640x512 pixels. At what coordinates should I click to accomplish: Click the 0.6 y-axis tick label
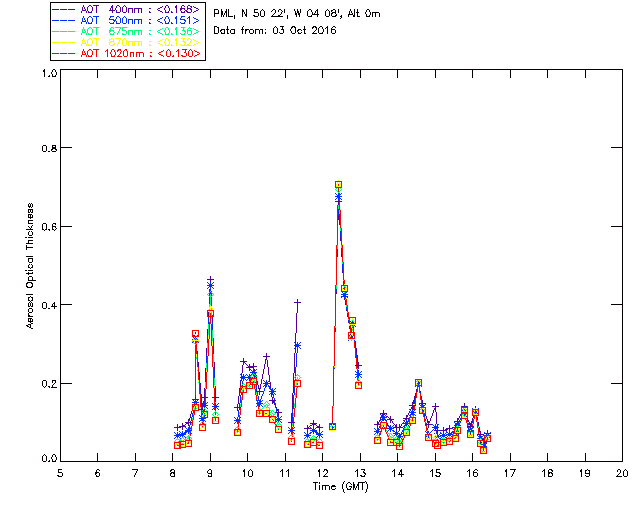pos(49,227)
